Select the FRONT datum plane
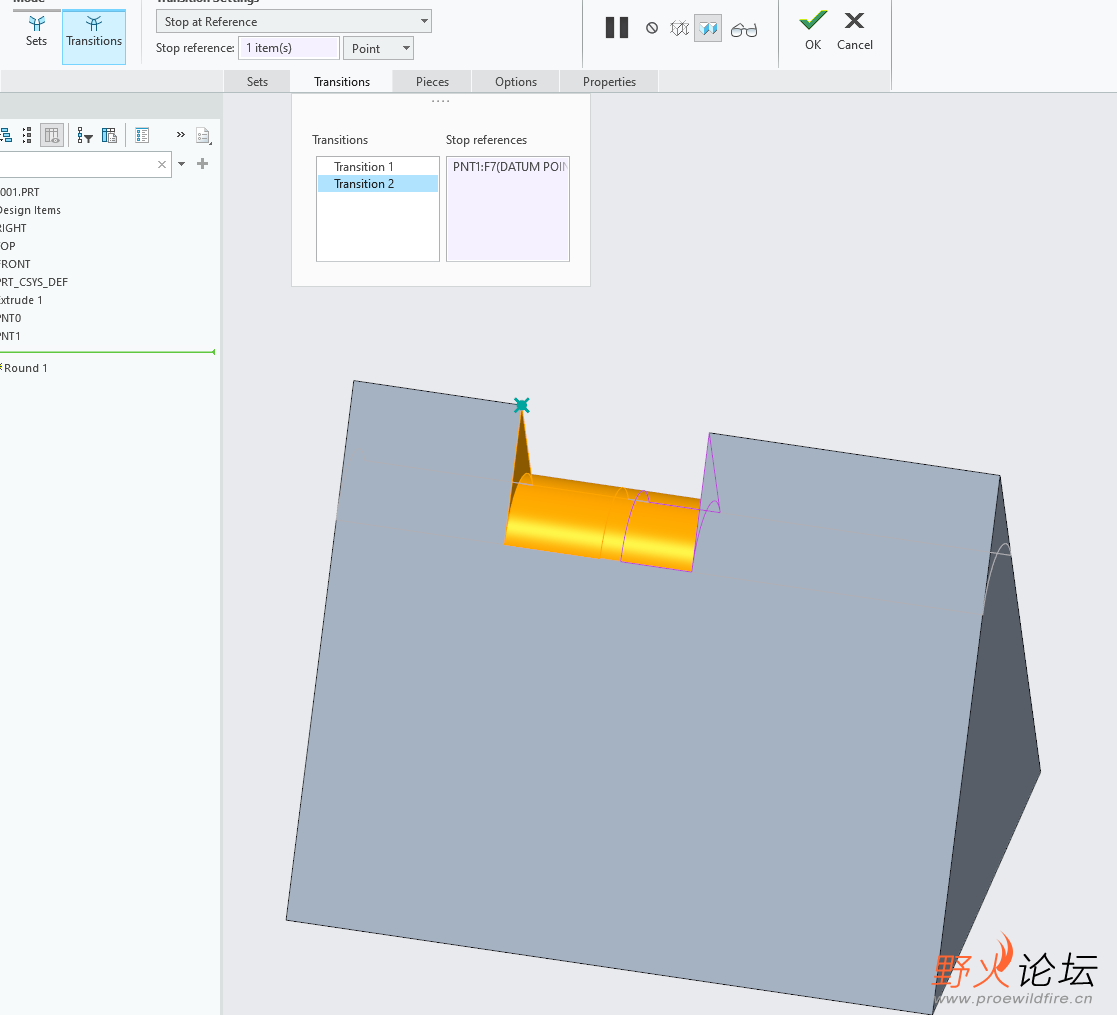The image size is (1117, 1015). pyautogui.click(x=15, y=264)
